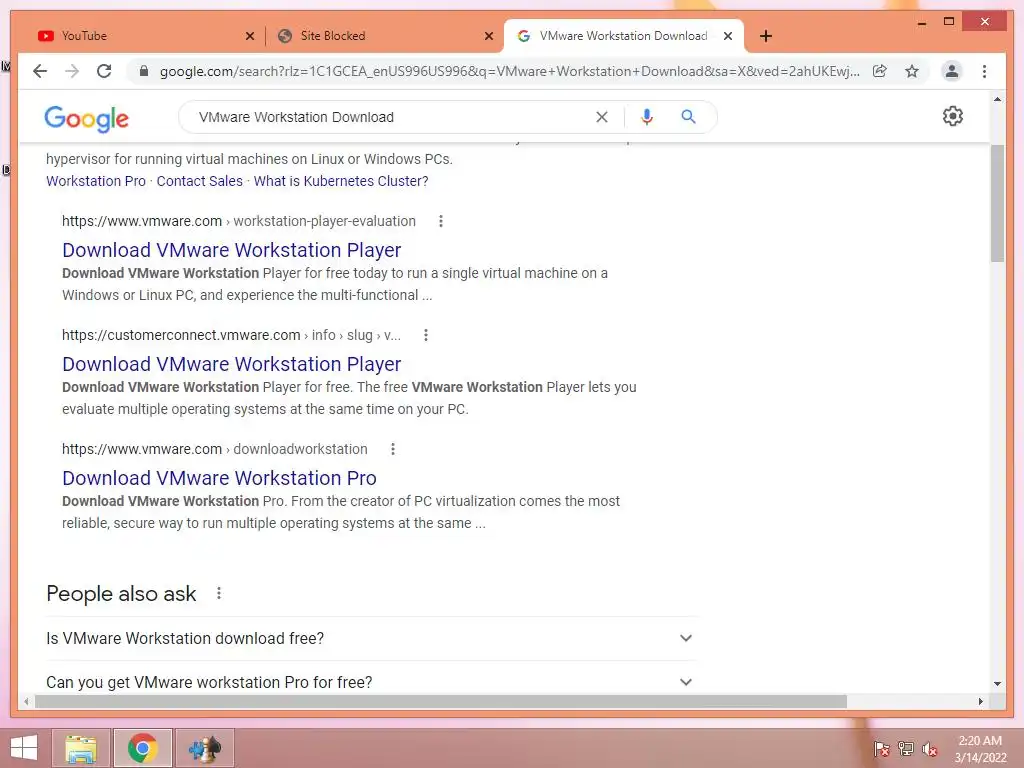This screenshot has height=768, width=1024.
Task: Open customerconnect 'Download VMware Workstation Player' result
Action: 232,364
